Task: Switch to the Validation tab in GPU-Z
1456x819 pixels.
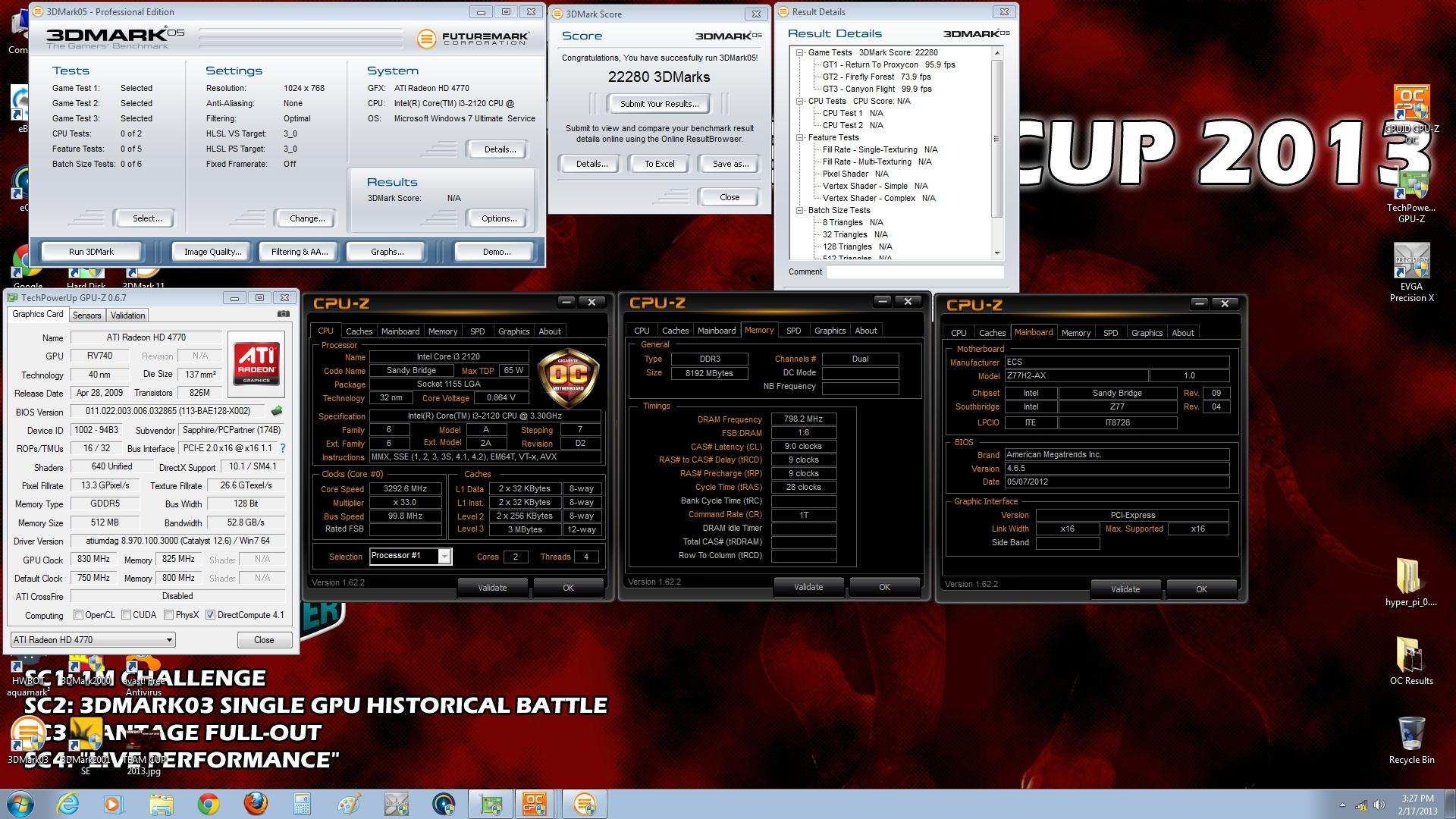Action: tap(127, 315)
